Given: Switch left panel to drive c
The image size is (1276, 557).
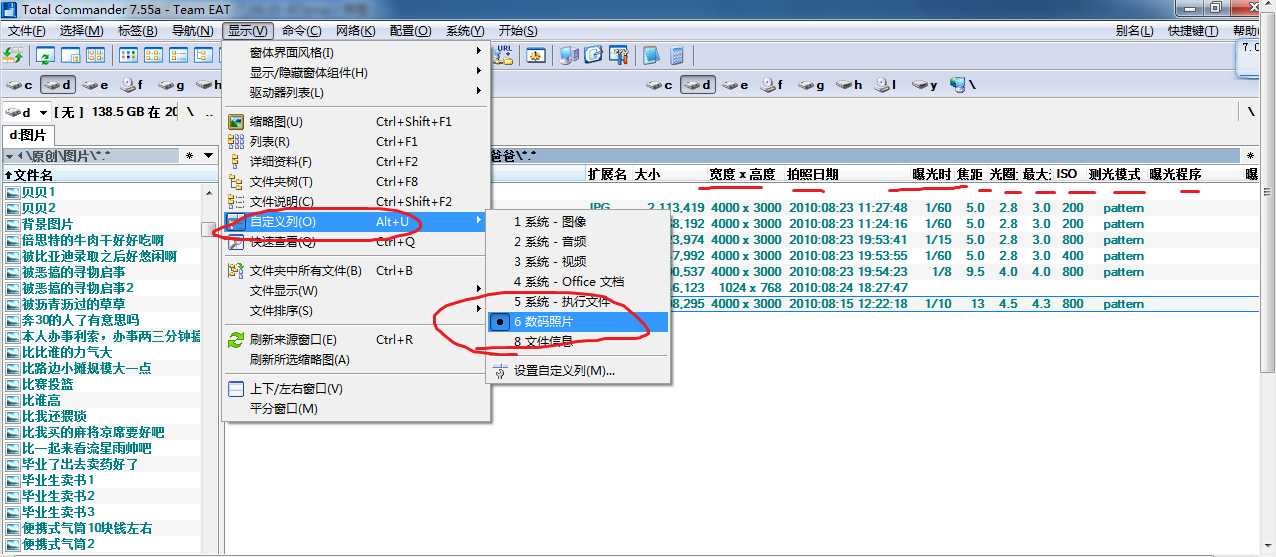Looking at the screenshot, I should (x=19, y=85).
